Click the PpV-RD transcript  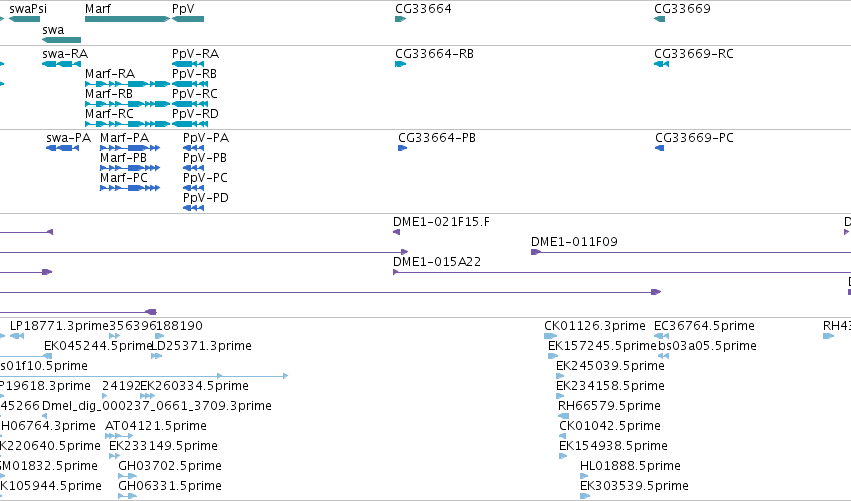click(190, 124)
